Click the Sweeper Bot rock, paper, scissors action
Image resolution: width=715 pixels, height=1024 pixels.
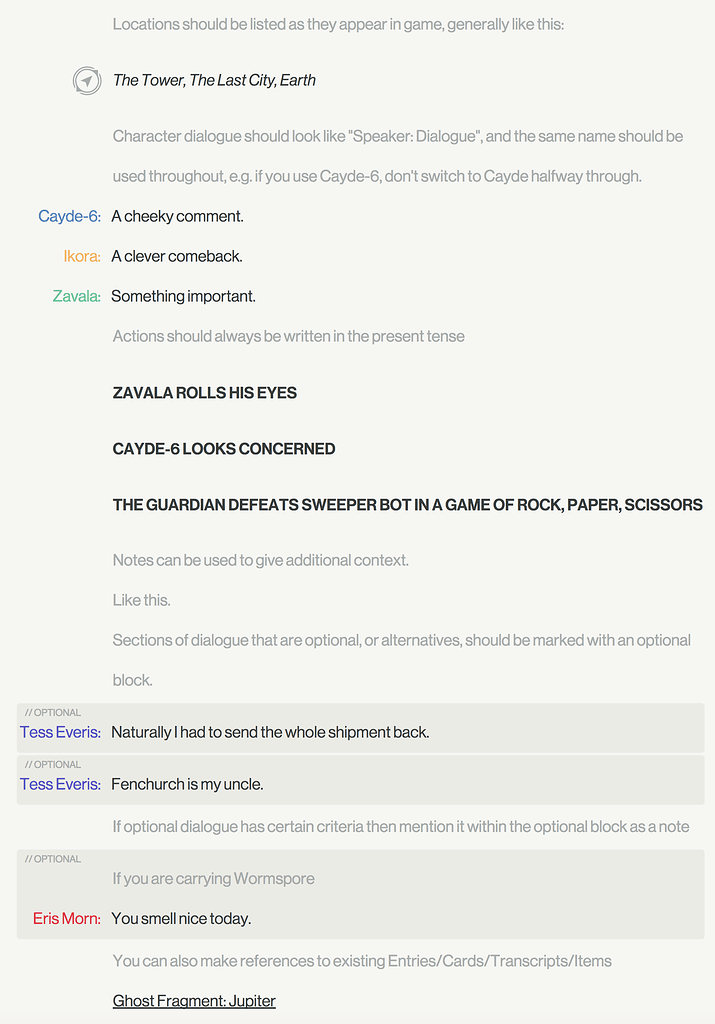click(407, 505)
